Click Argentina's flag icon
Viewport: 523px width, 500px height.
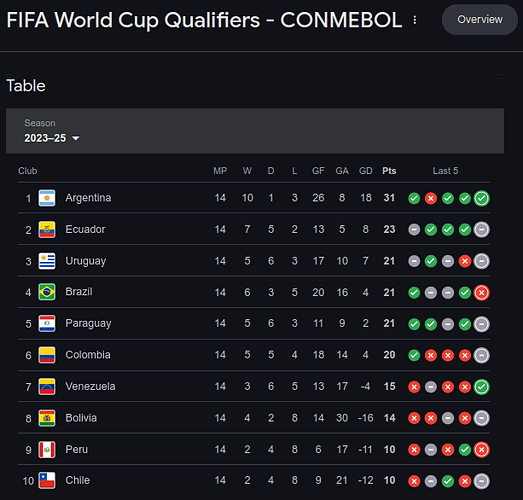coord(47,198)
